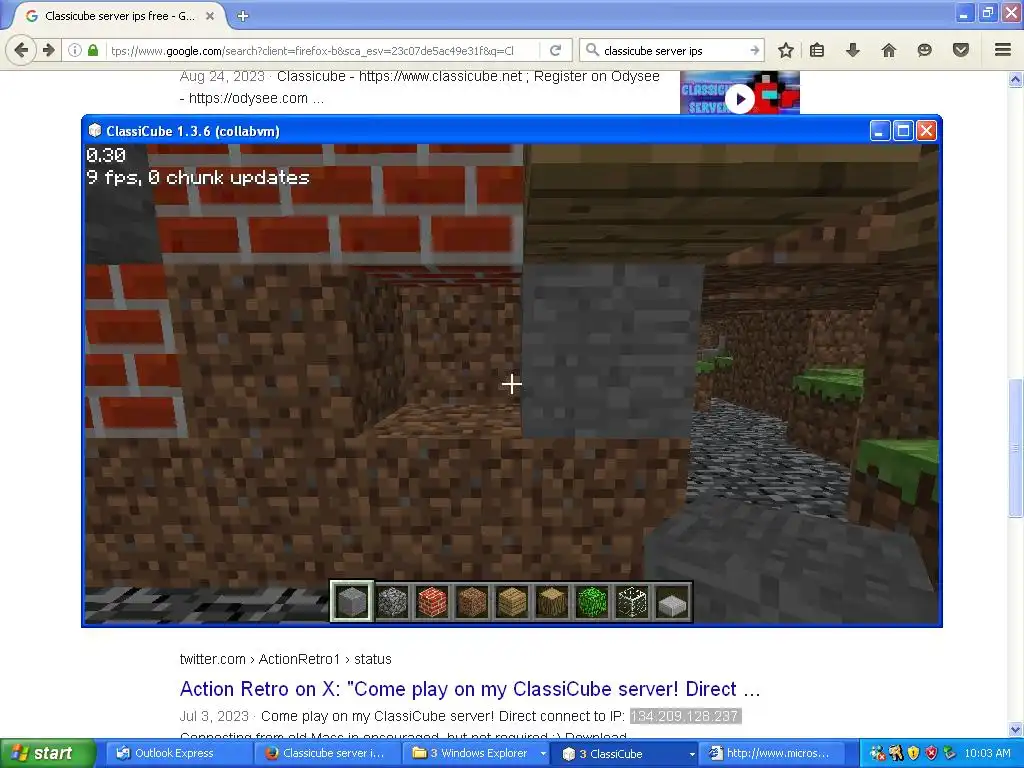Click the highlighted IP address 134.209.128.237
1024x768 pixels.
click(x=685, y=716)
